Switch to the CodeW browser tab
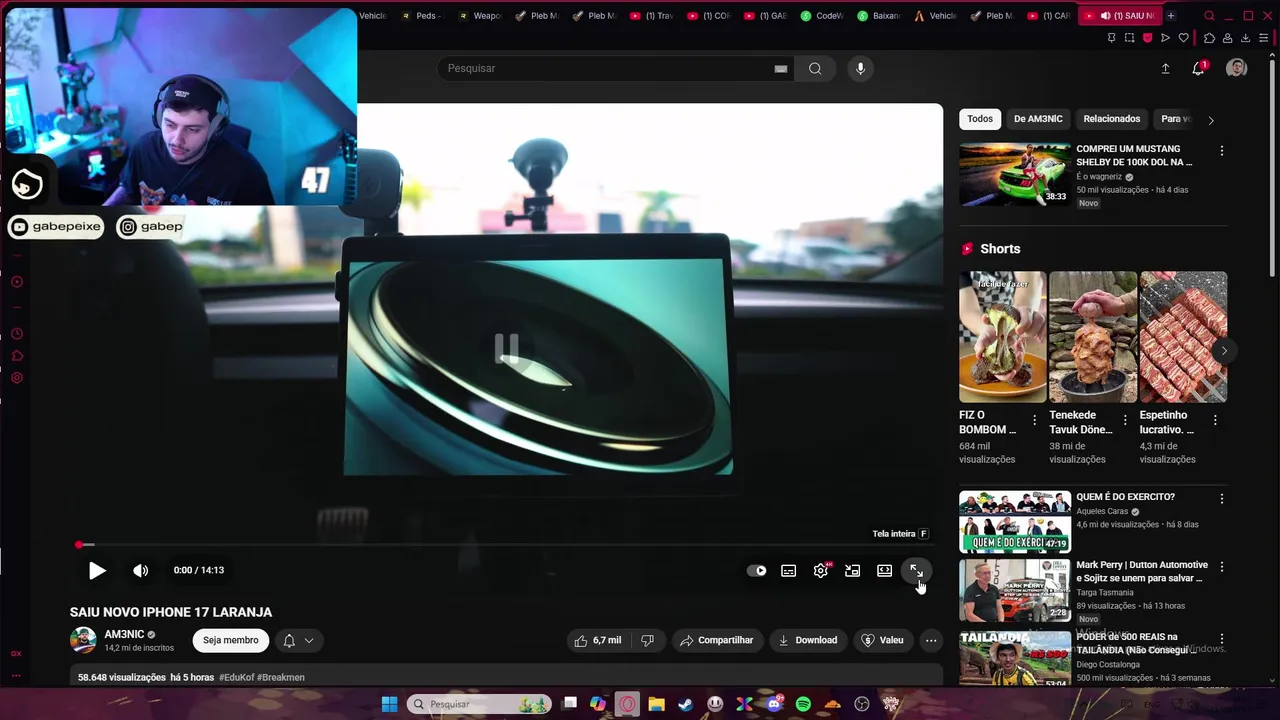The width and height of the screenshot is (1280, 720). point(822,16)
